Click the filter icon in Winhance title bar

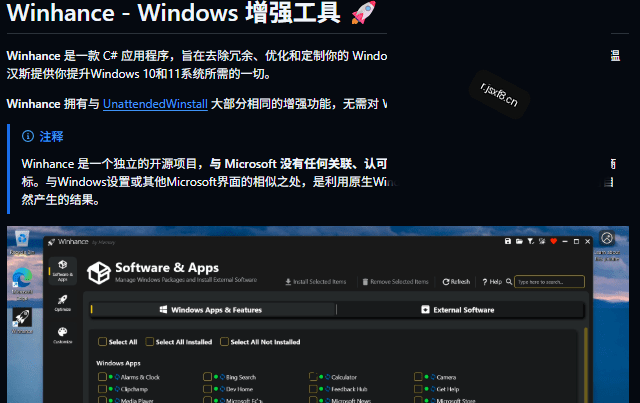[531, 241]
